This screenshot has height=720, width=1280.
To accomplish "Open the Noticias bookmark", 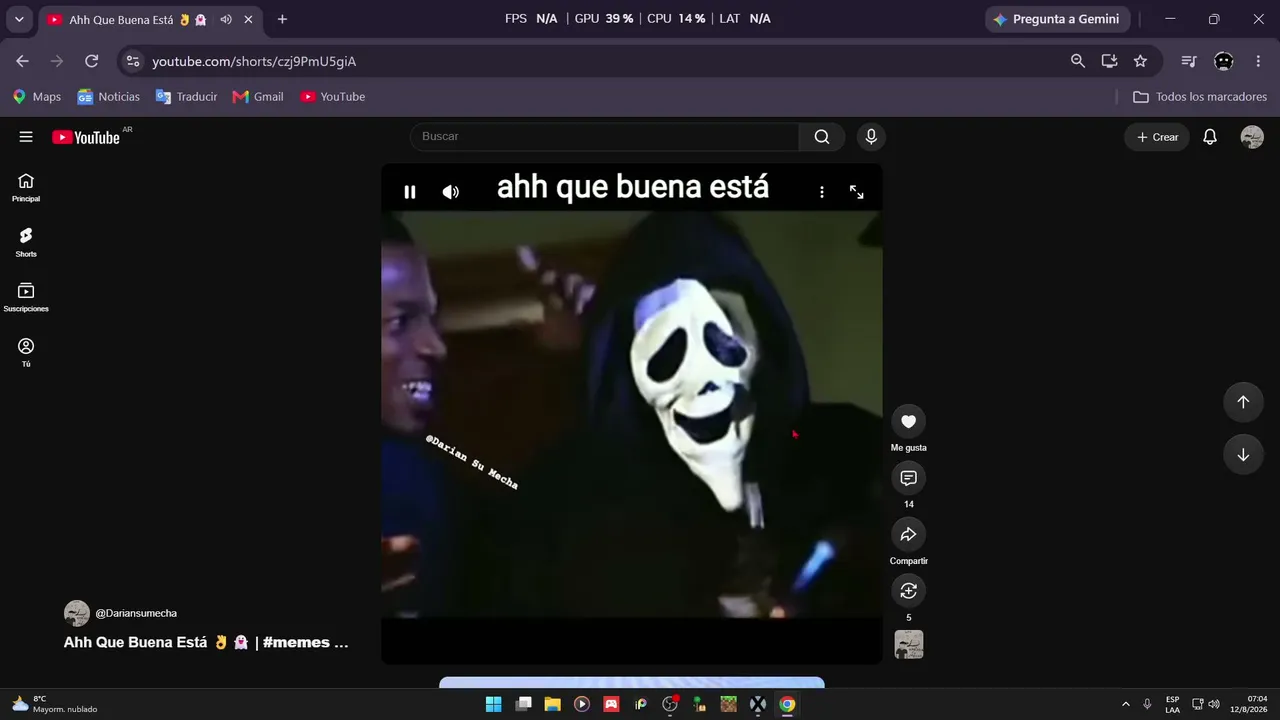I will 109,97.
